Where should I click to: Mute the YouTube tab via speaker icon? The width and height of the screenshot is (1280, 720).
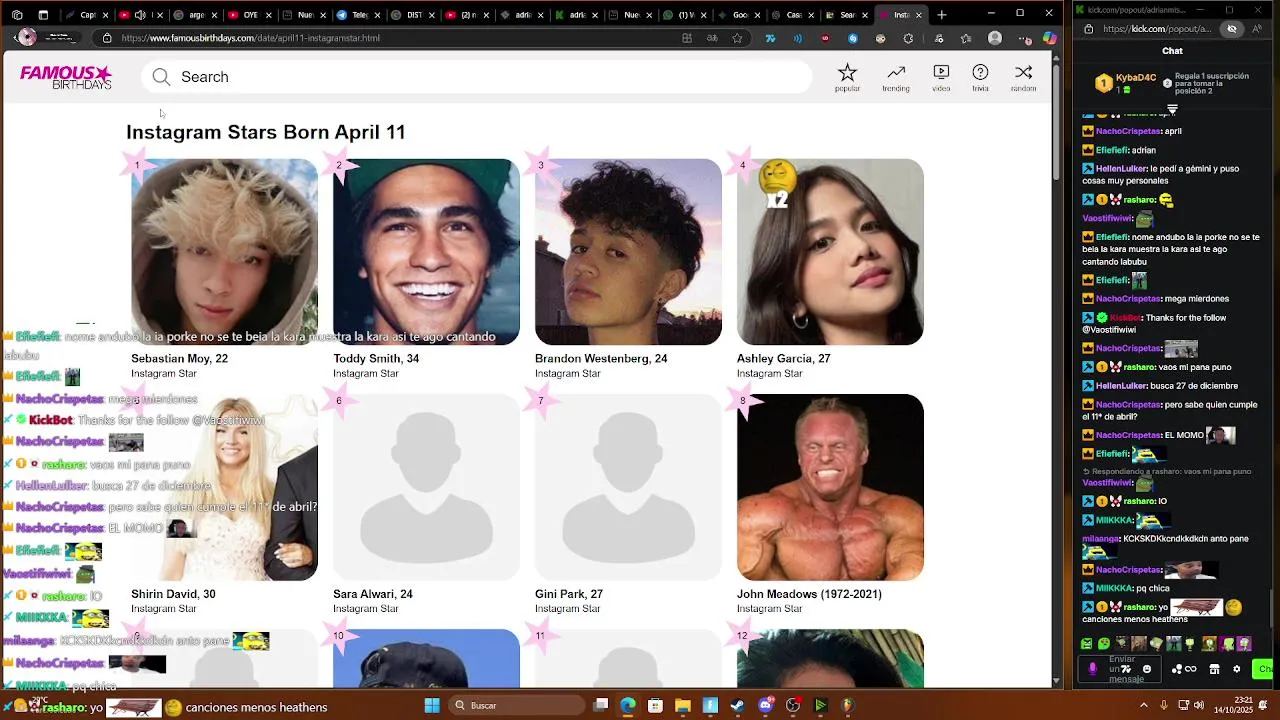click(140, 15)
